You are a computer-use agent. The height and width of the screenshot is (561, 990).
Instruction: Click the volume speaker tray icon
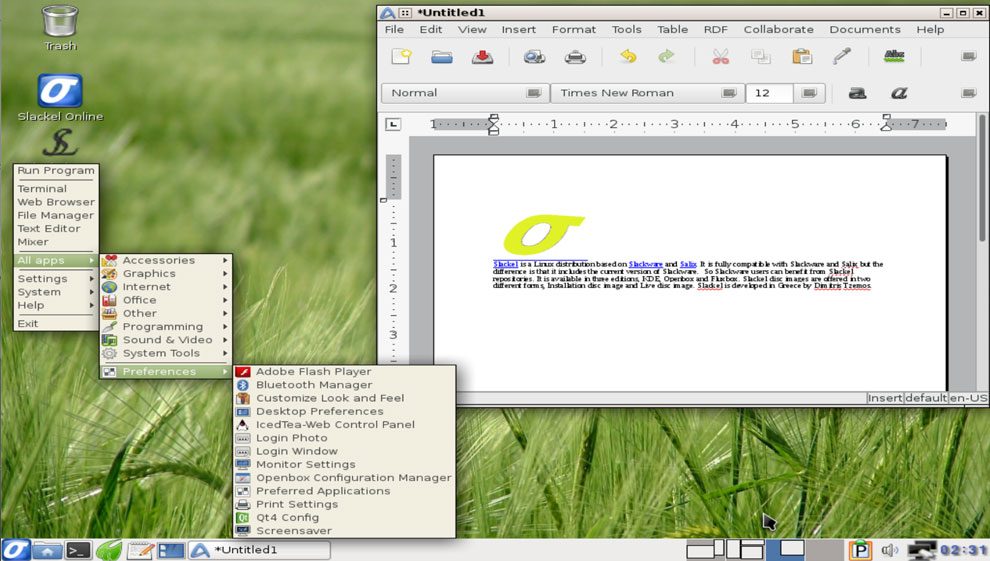tap(890, 550)
